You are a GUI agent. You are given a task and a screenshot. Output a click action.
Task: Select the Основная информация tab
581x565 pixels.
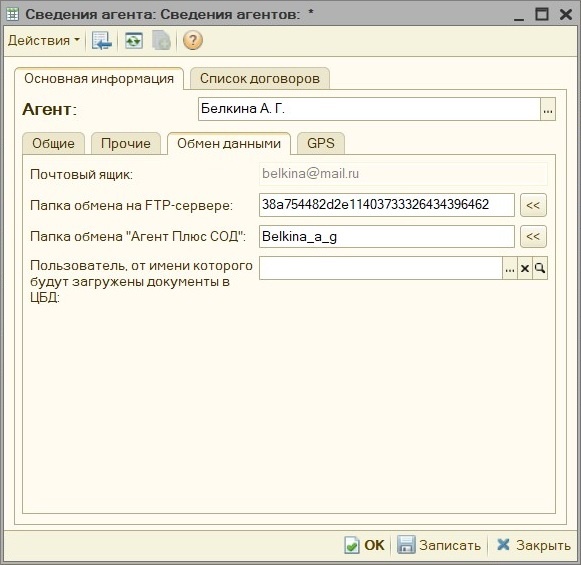click(99, 79)
